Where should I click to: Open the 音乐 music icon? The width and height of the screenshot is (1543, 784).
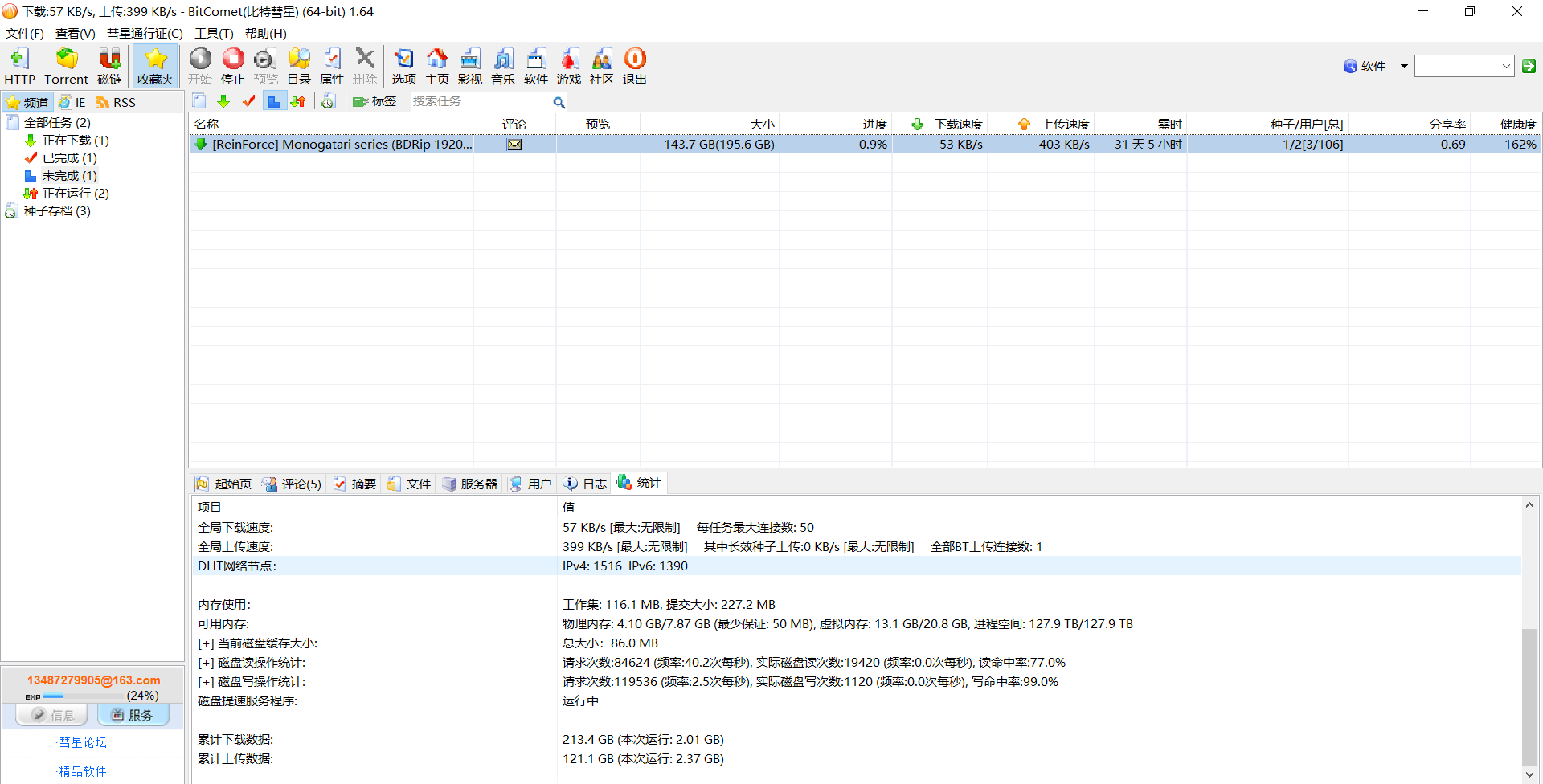tap(503, 66)
